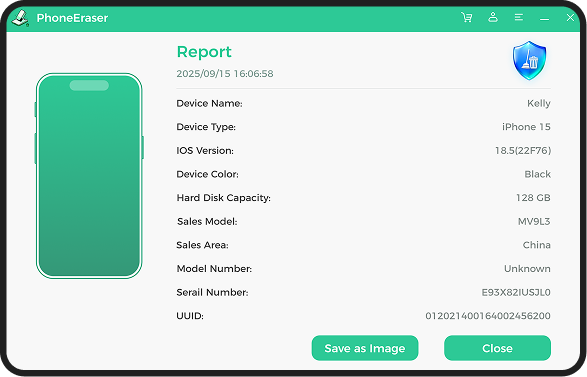The height and width of the screenshot is (377, 587).
Task: Click the version value 18.5(22F76)
Action: (x=523, y=151)
